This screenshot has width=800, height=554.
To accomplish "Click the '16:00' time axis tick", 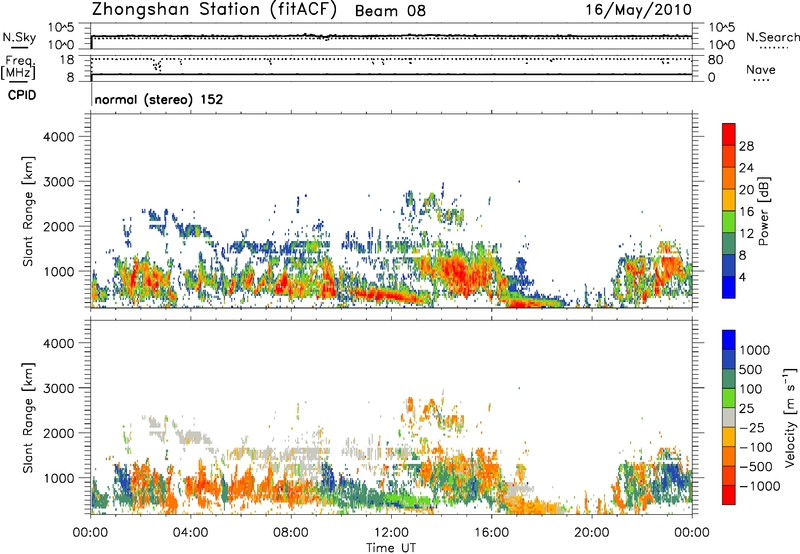I will (x=491, y=533).
